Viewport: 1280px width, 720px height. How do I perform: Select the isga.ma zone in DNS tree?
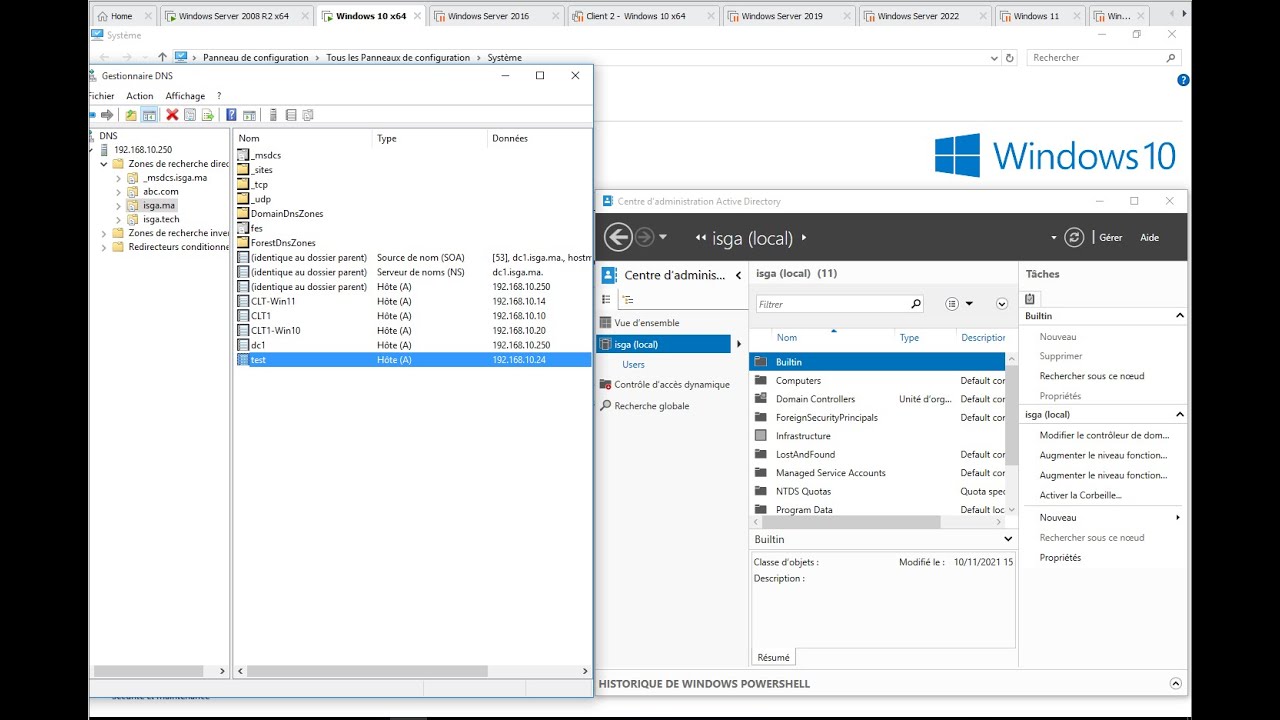click(159, 205)
